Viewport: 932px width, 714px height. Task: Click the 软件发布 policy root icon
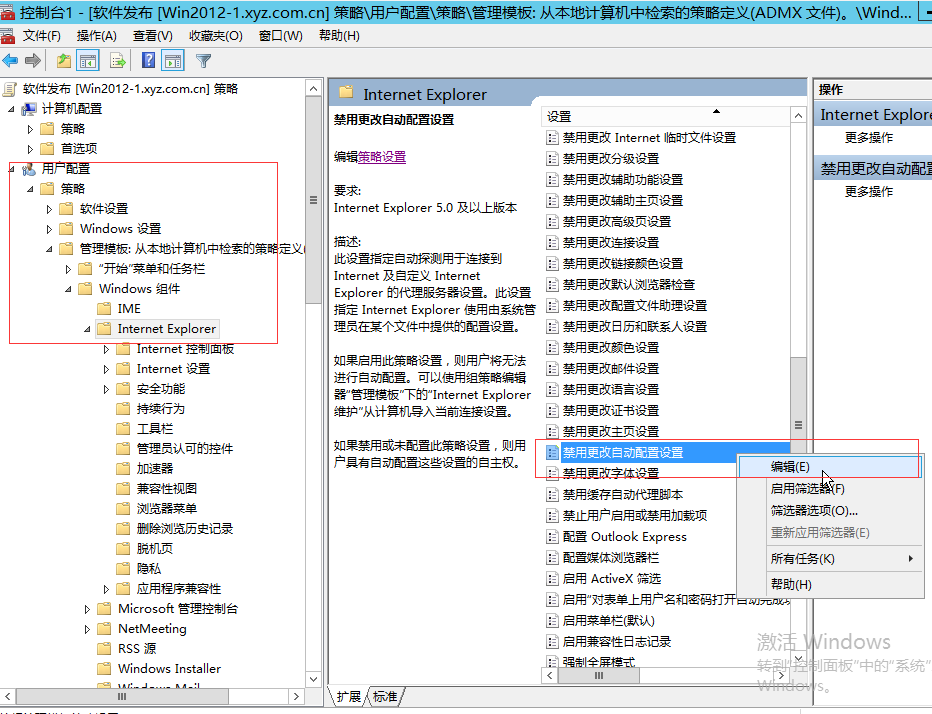click(x=10, y=89)
